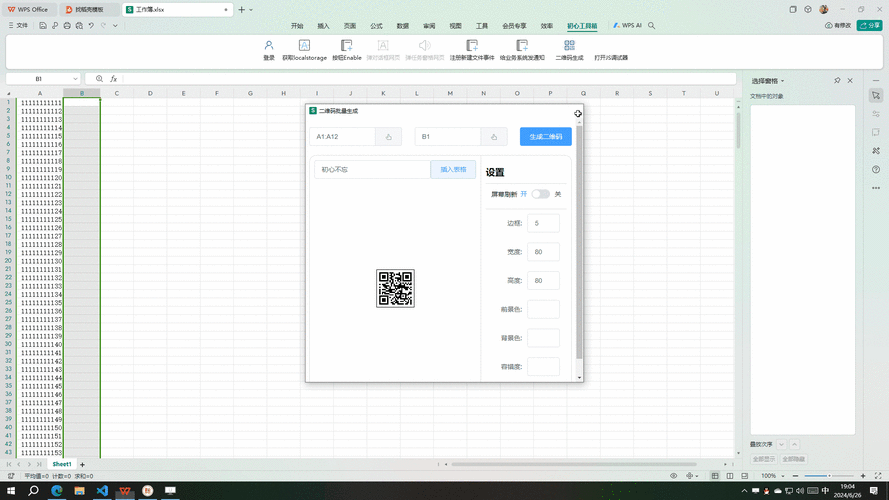This screenshot has height=500, width=889.
Task: Click the zoom slider handle in status bar
Action: 829,476
